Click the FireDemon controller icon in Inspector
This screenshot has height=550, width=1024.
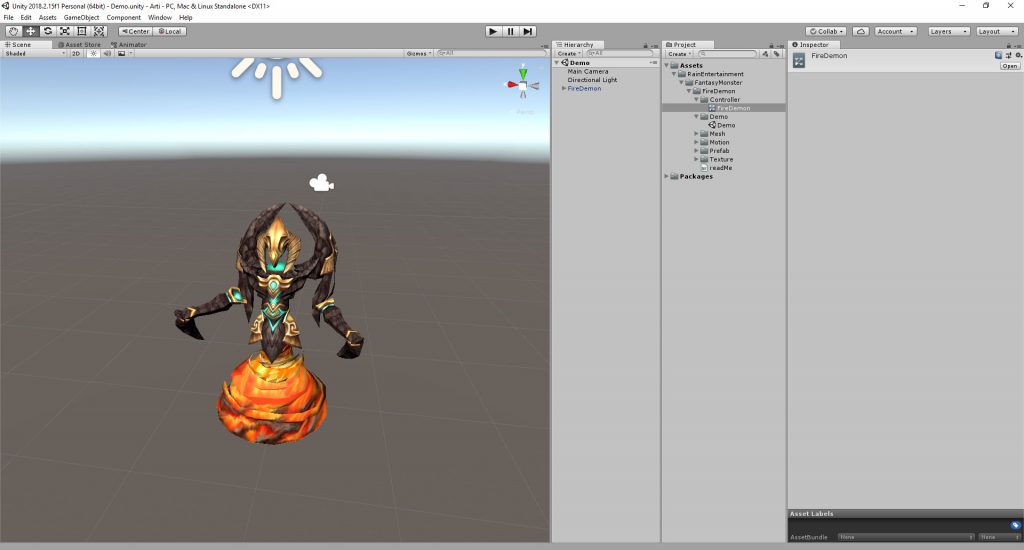coord(799,60)
